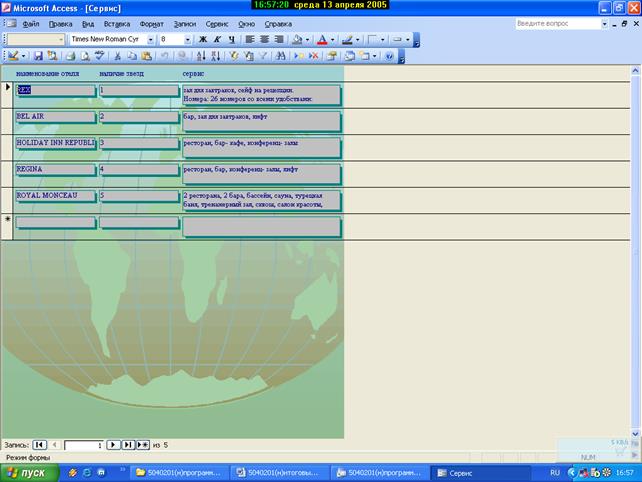Go to next record button
The height and width of the screenshot is (482, 642).
113,445
